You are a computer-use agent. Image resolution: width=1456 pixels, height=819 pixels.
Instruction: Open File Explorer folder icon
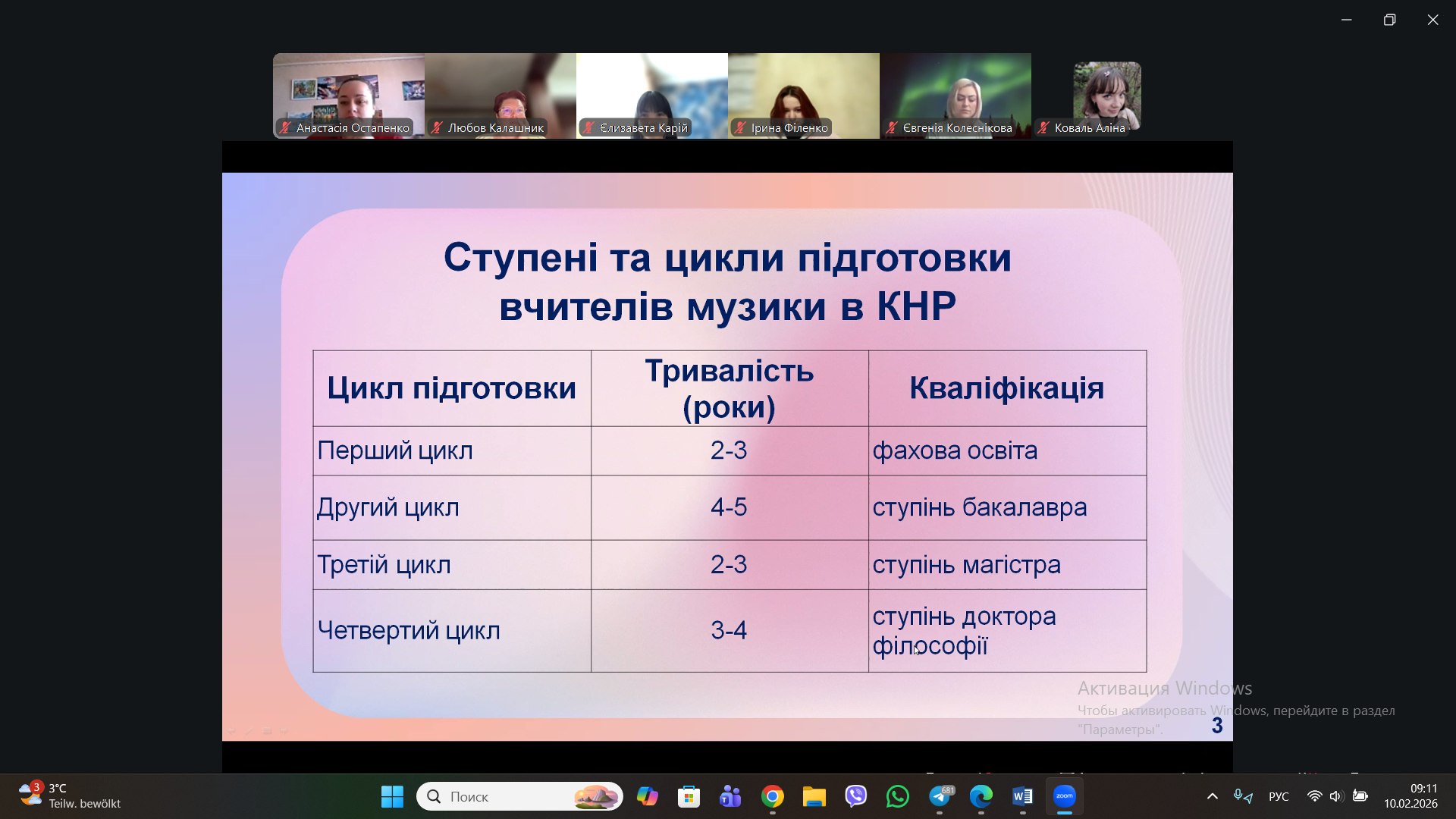coord(814,796)
